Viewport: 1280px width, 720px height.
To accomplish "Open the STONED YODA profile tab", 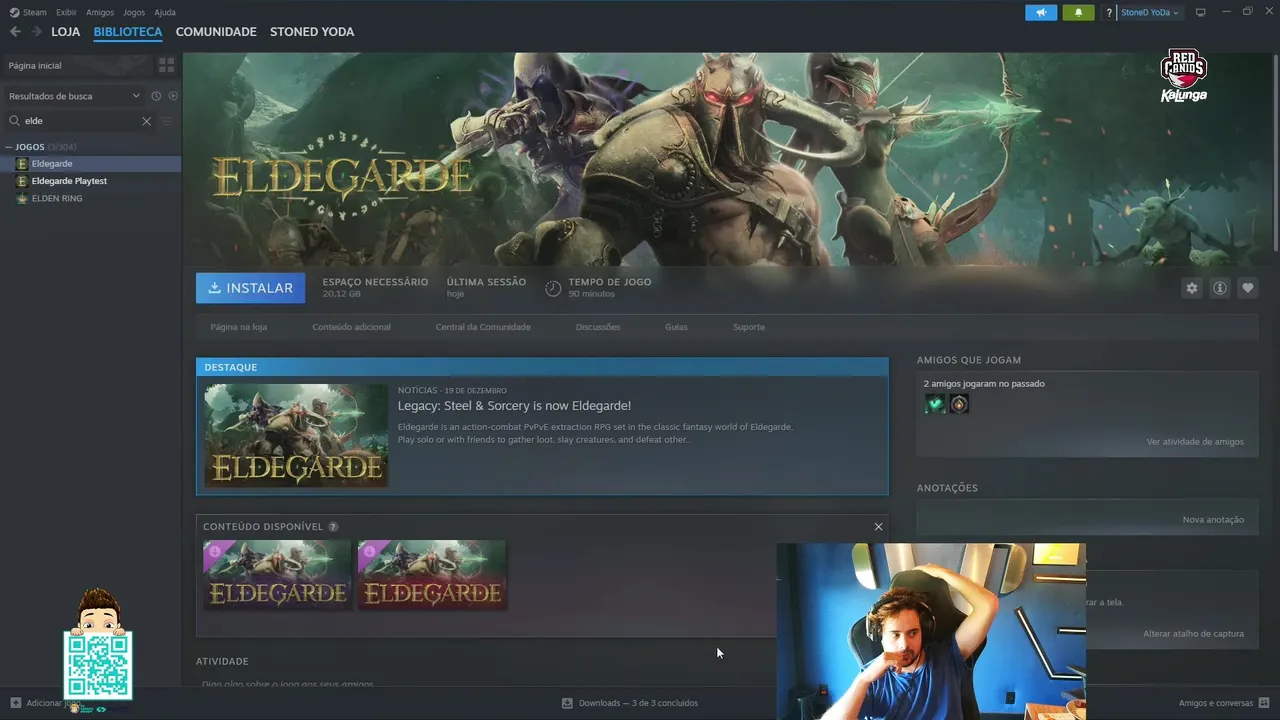I will 312,32.
